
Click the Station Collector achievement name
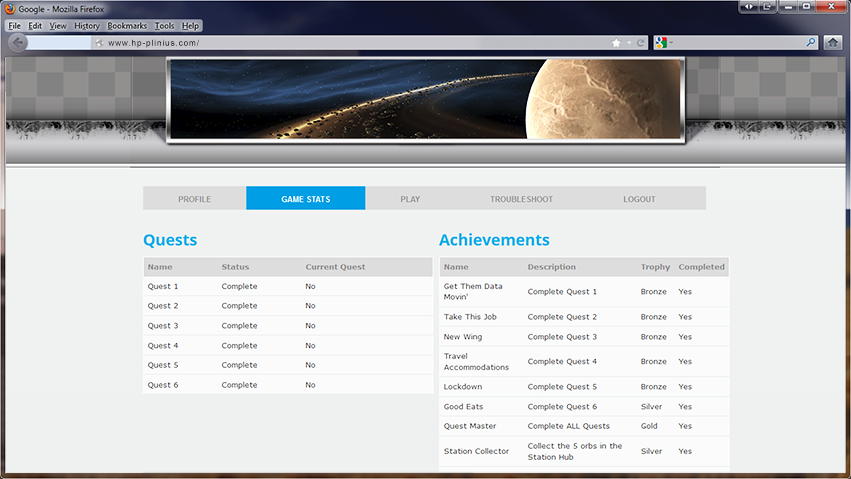tap(476, 451)
